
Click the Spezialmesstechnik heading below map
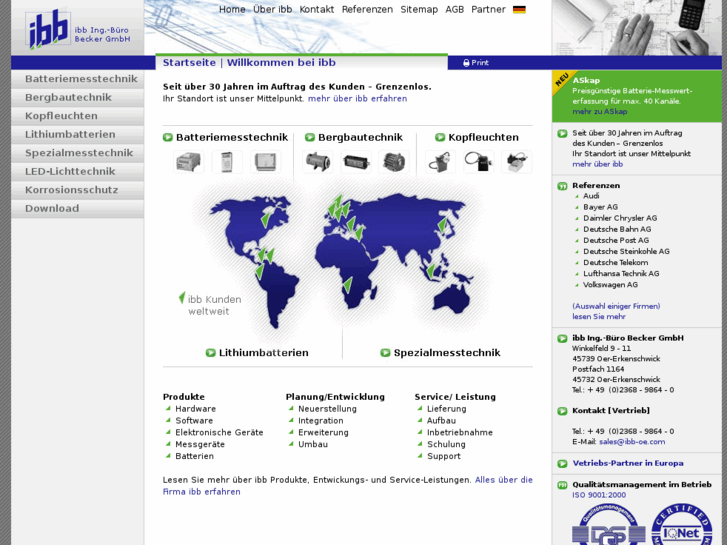click(447, 353)
